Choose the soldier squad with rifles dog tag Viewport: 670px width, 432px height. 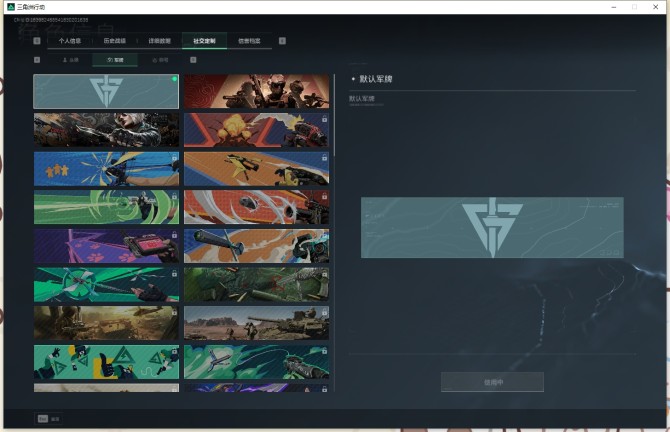pos(257,91)
